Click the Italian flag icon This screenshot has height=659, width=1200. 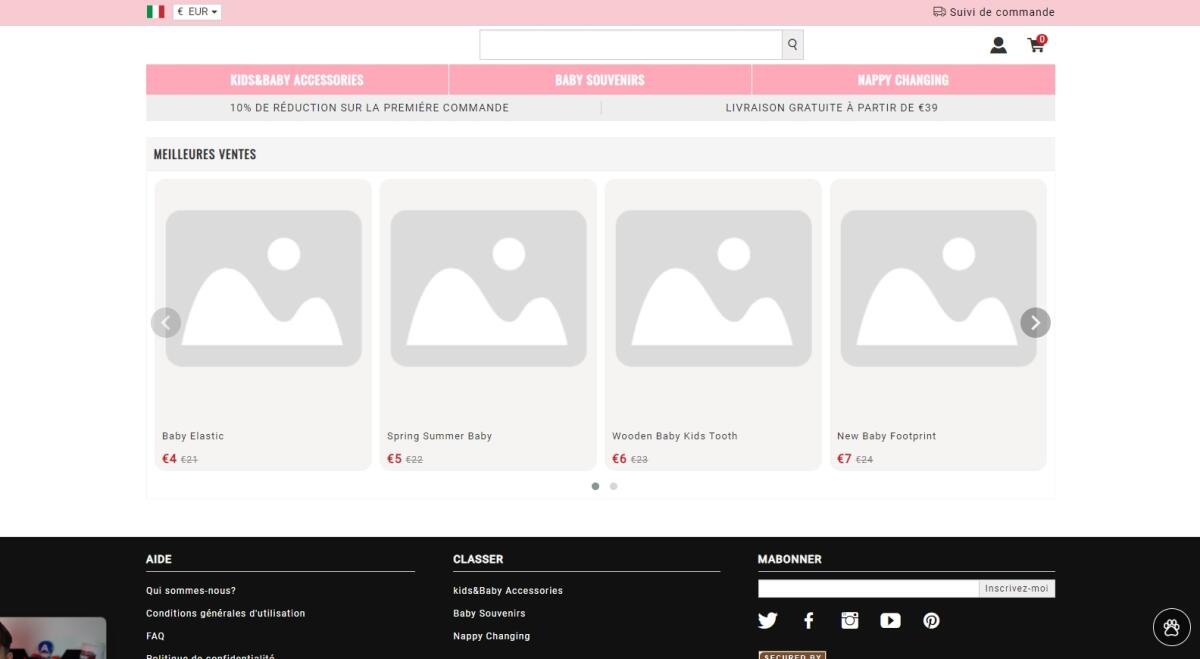tap(155, 11)
